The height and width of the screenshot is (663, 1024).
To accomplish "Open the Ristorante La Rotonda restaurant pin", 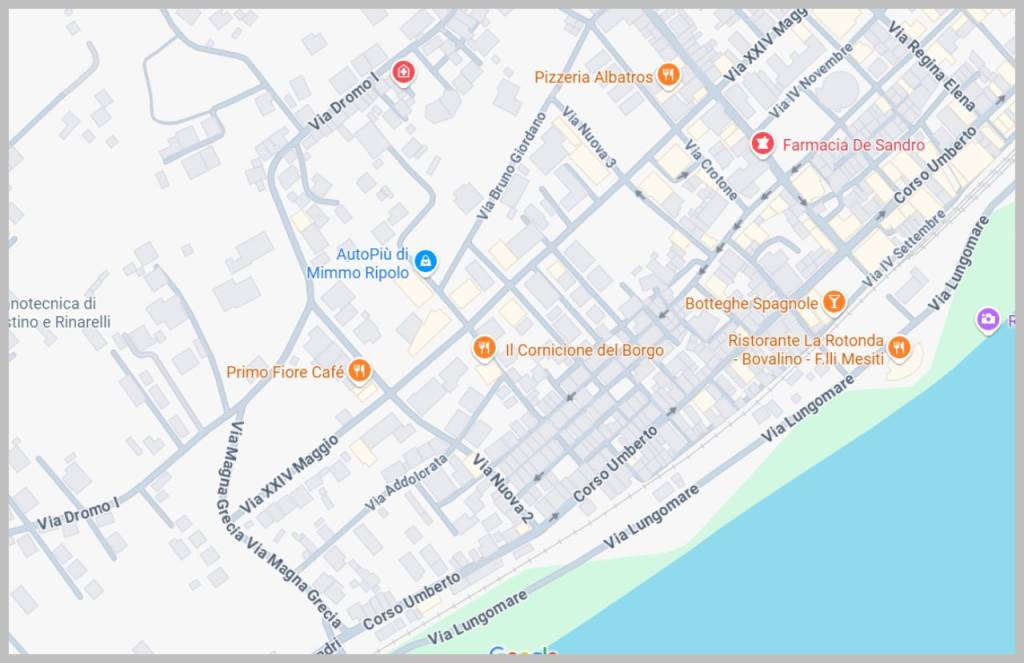I will coord(899,348).
